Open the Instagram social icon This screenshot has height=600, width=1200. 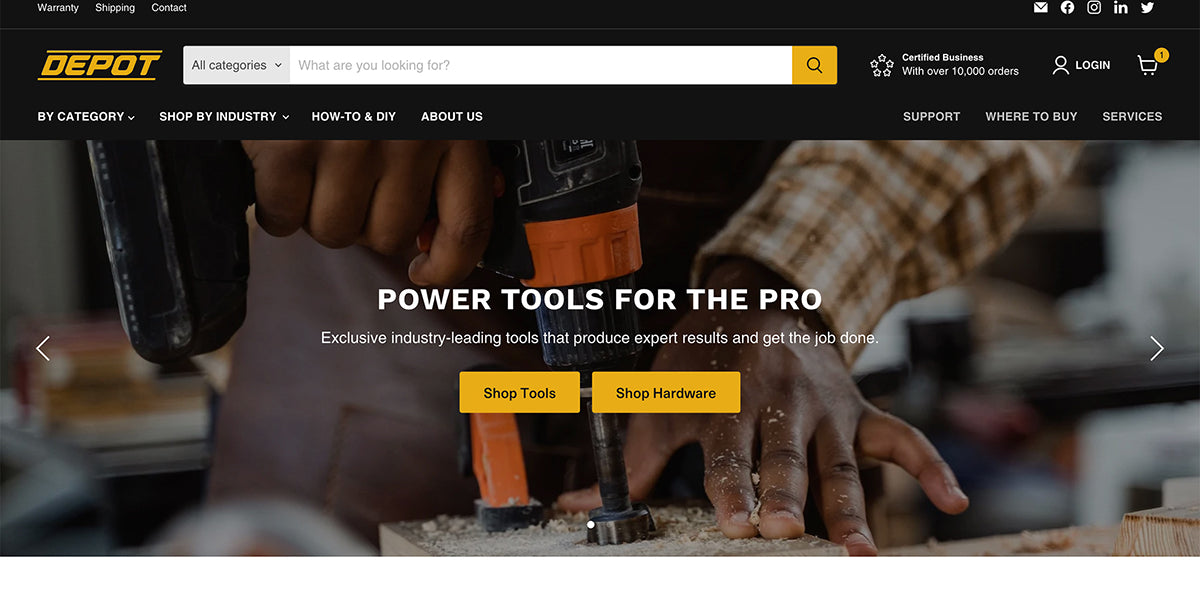click(x=1094, y=7)
